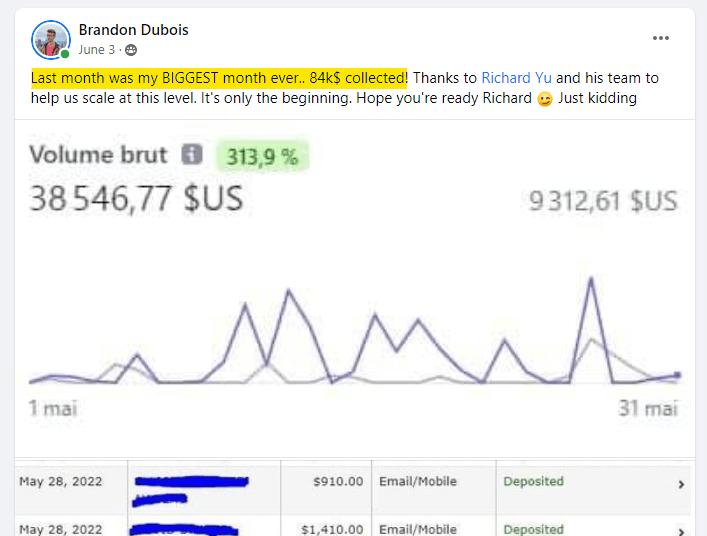Click the yellow highlighted BIGGEST month text
Screen dimensions: 707x536
coord(219,78)
